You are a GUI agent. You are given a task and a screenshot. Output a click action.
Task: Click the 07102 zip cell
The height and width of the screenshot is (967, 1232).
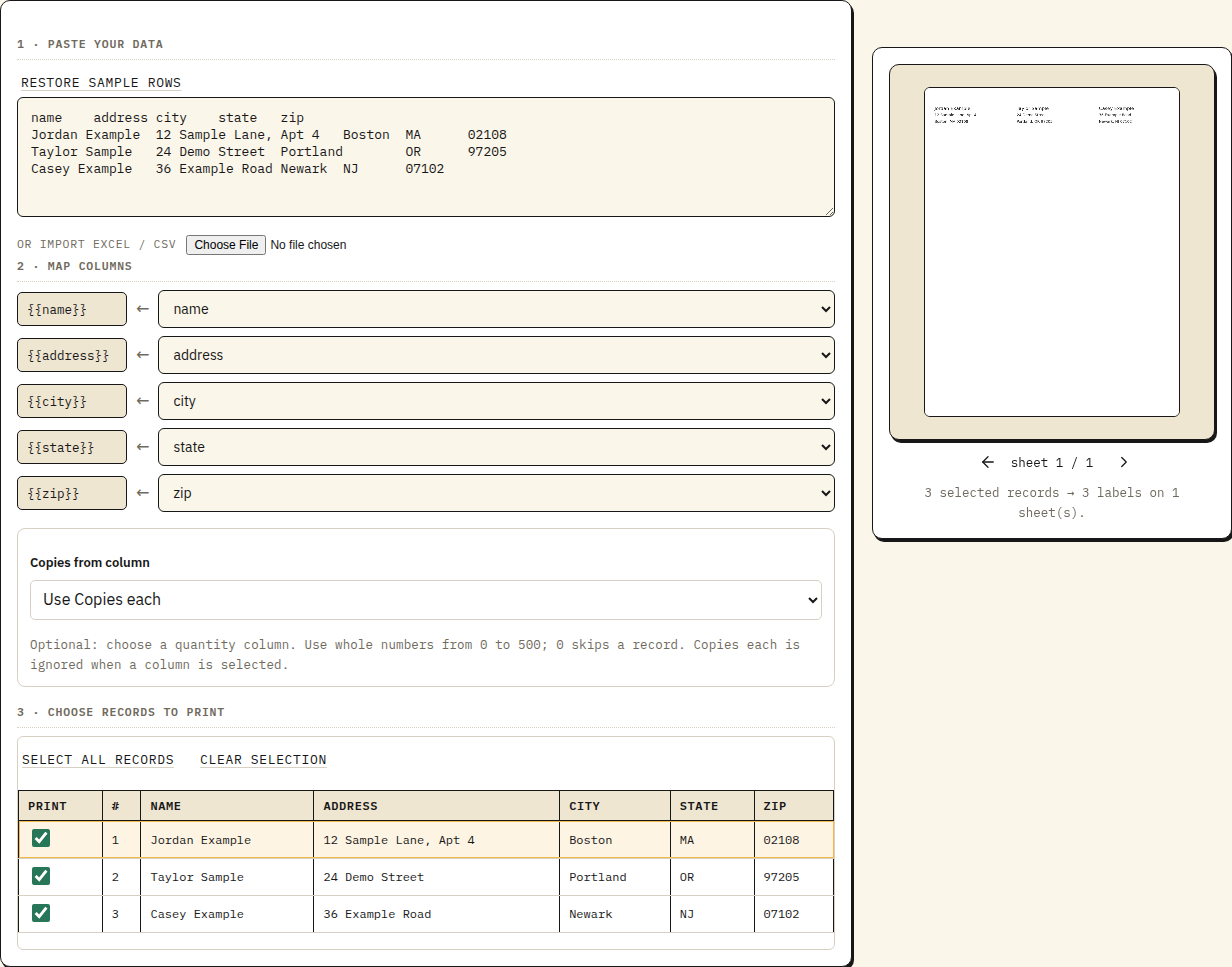point(794,914)
